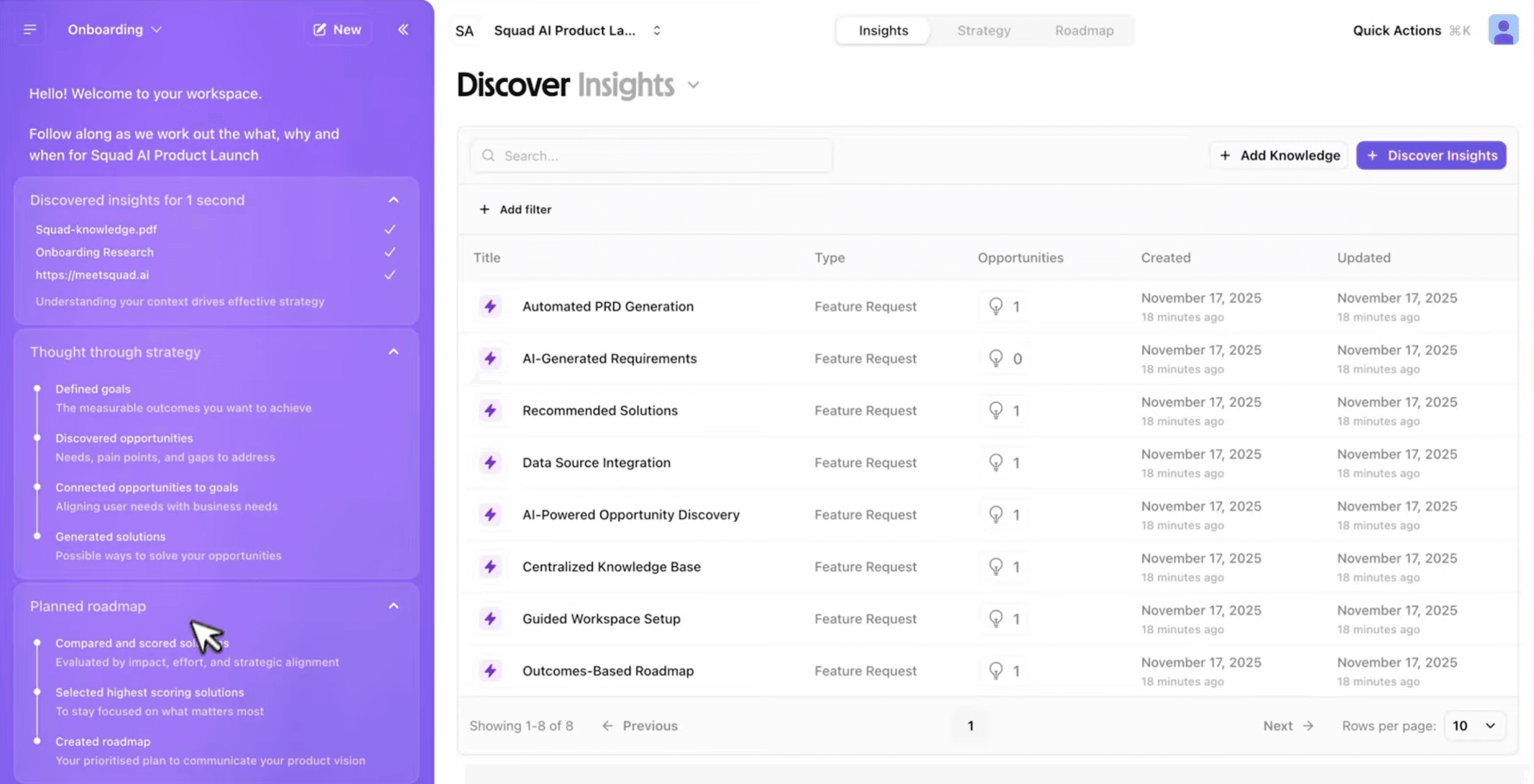Click lightning icon for AI-Powered Opportunity Discovery
1534x784 pixels.
490,515
